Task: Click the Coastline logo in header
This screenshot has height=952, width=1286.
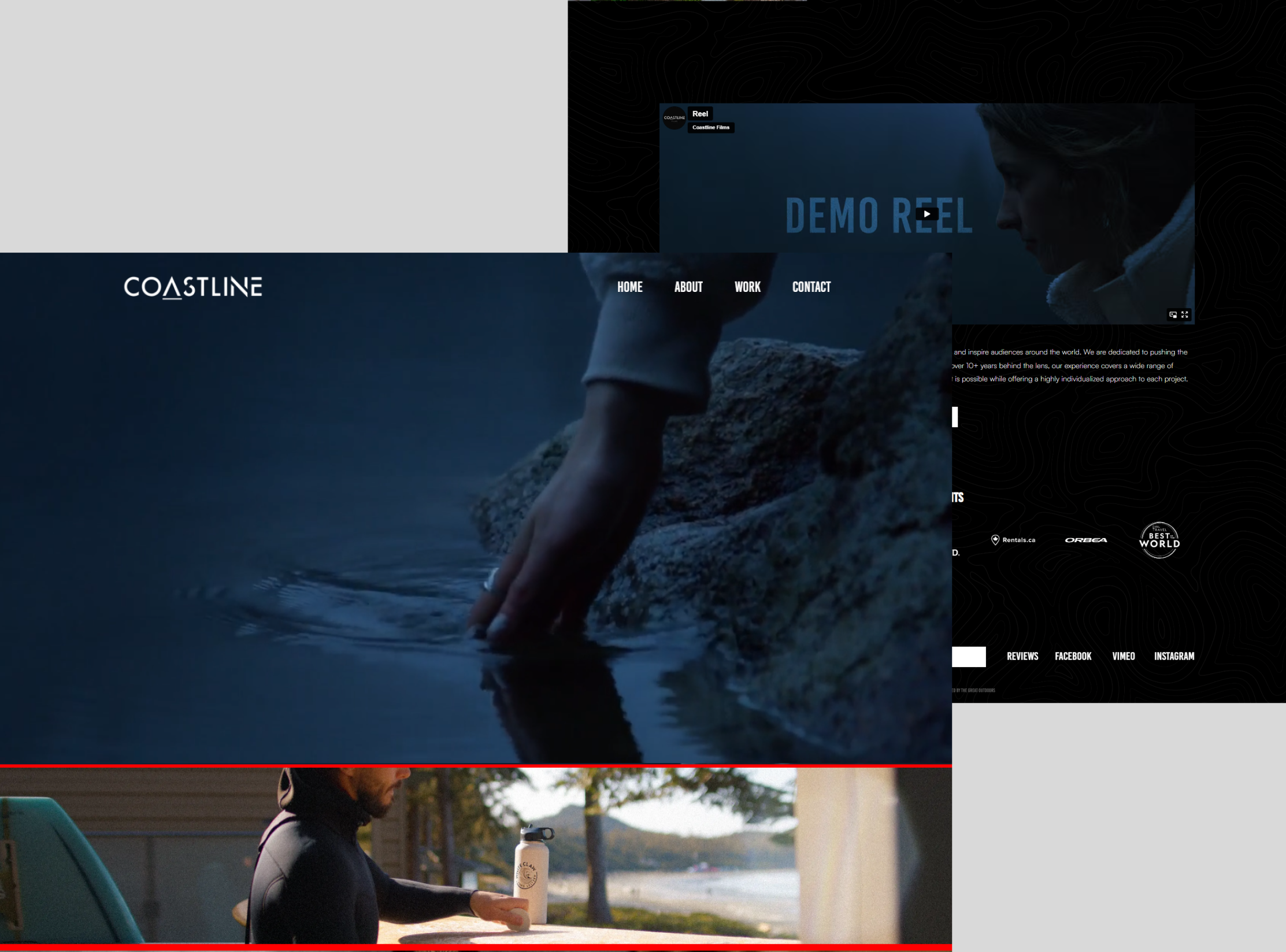Action: coord(193,287)
